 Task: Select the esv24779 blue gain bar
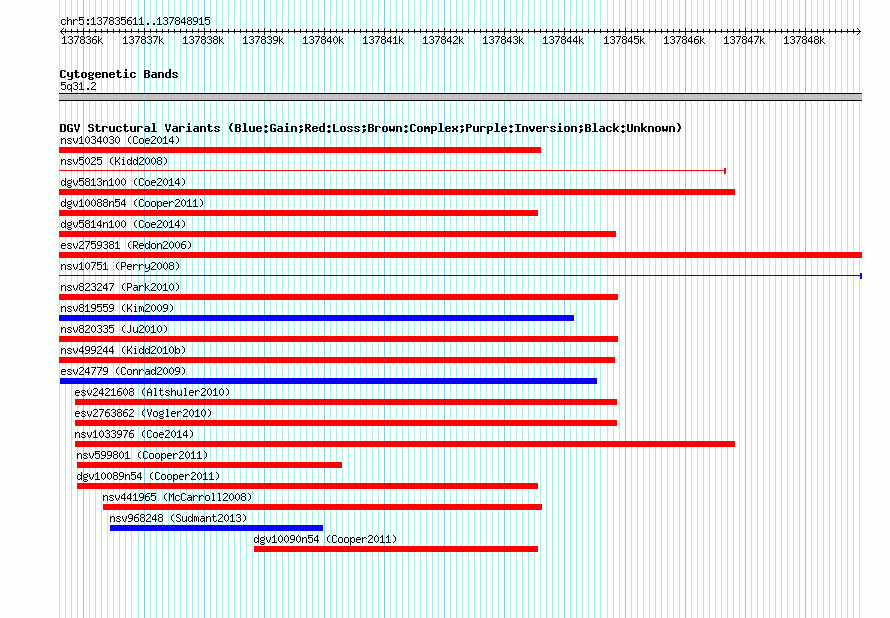point(329,381)
